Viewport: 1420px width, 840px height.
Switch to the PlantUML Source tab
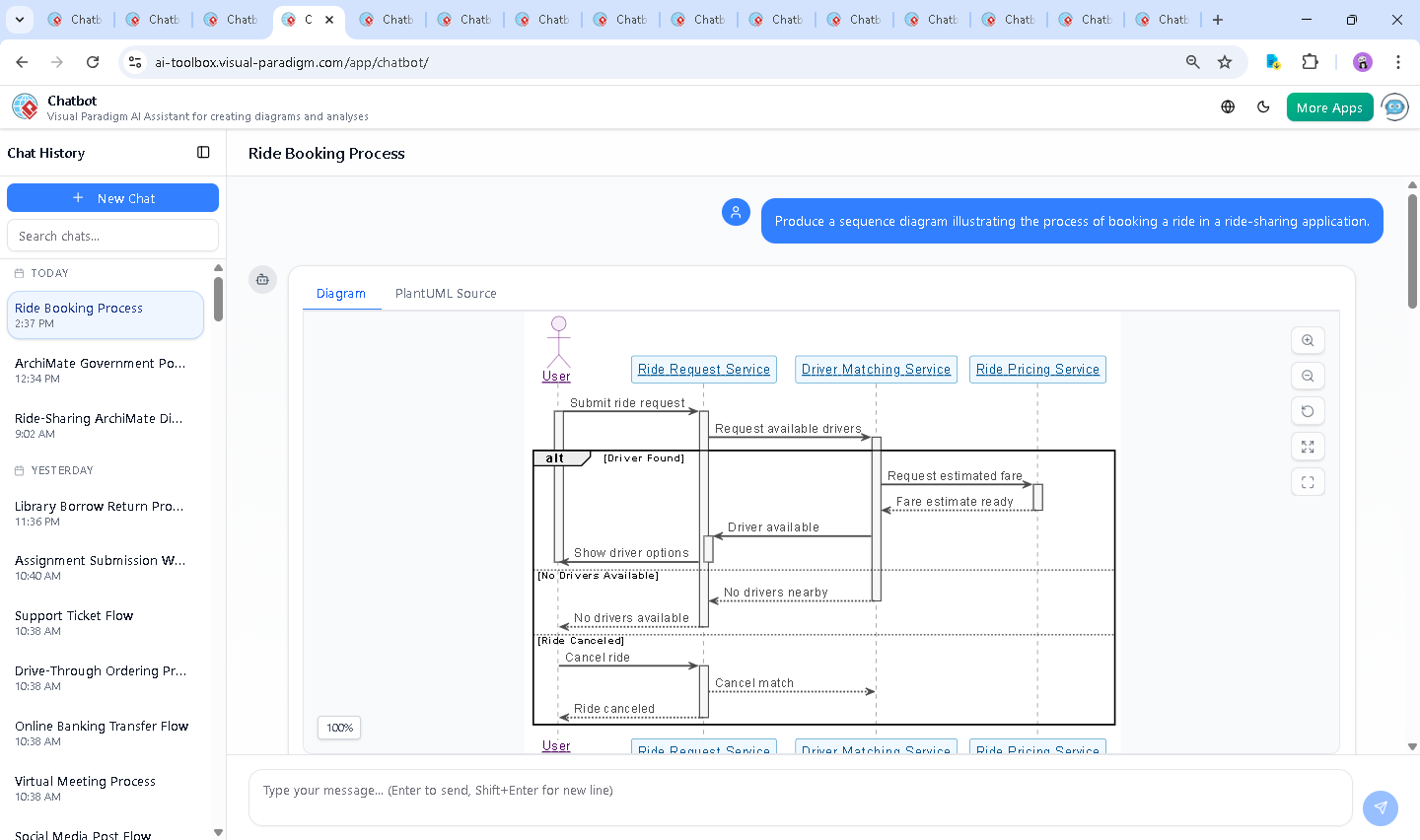click(446, 294)
